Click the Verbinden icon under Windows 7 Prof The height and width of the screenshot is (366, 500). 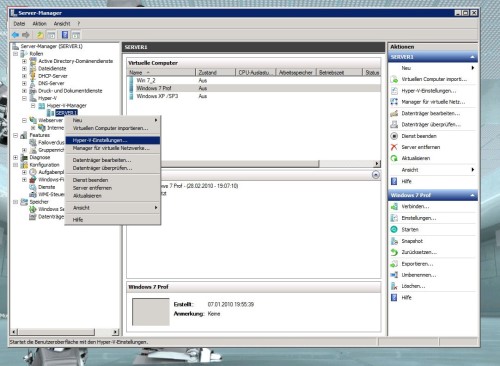tap(394, 207)
